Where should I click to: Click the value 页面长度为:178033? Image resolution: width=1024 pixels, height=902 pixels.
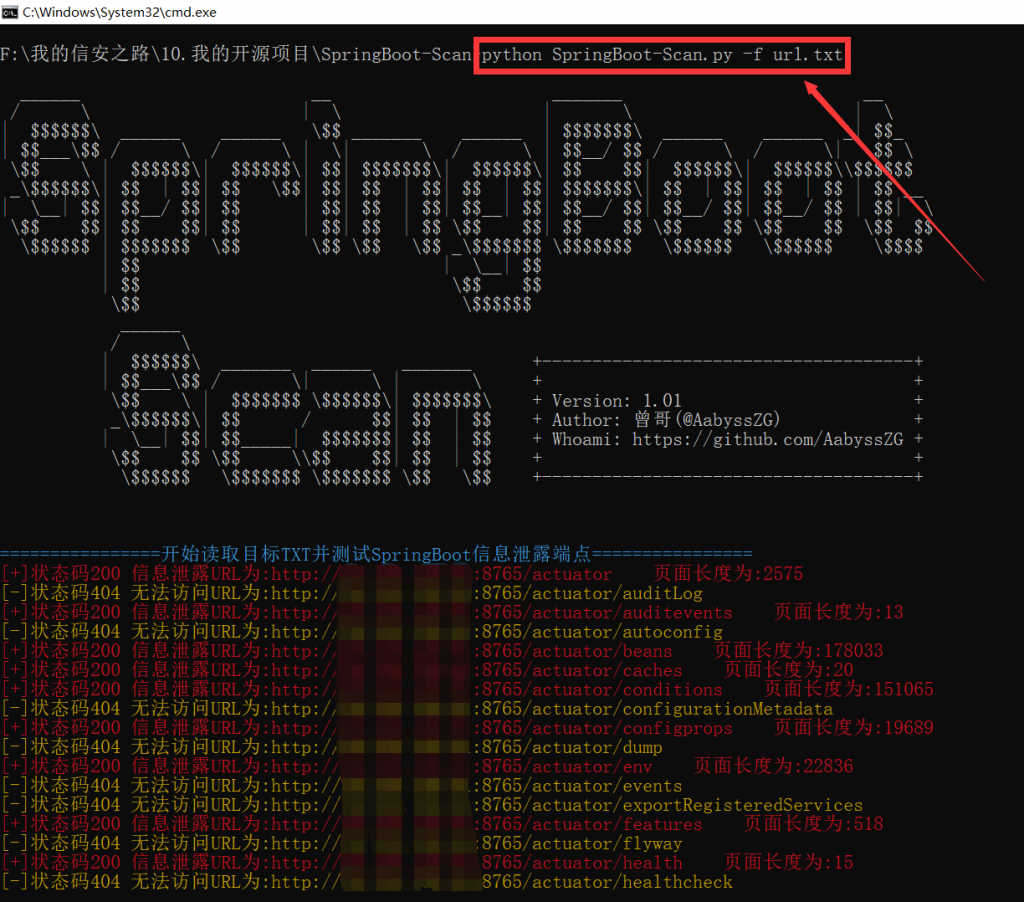click(799, 651)
